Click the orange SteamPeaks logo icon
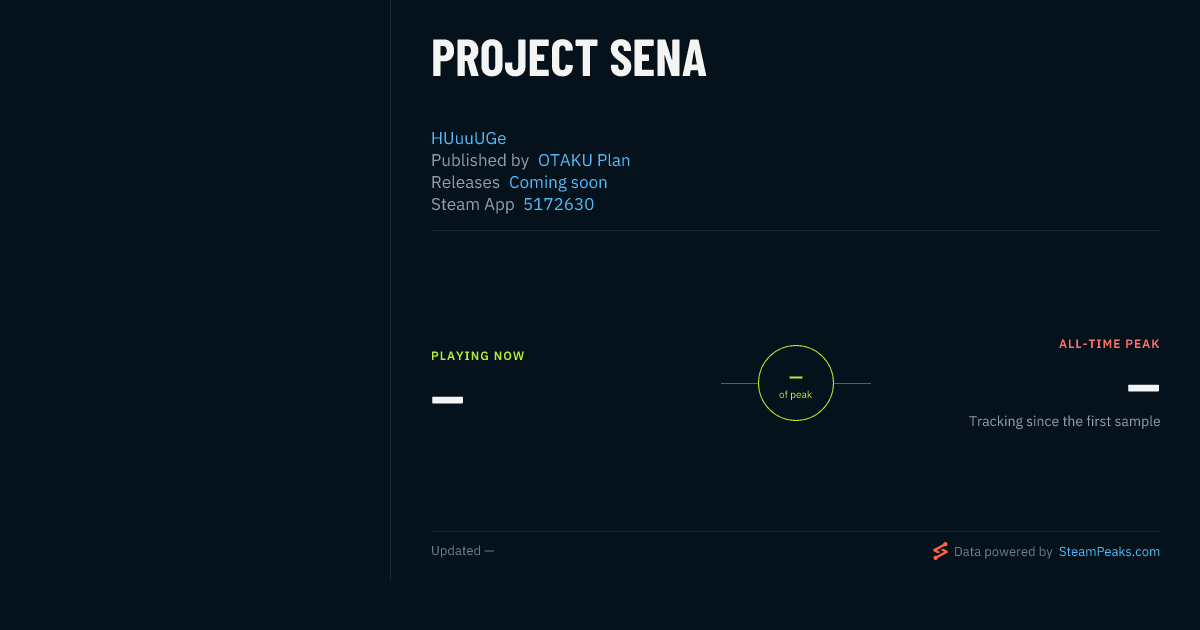 [x=940, y=551]
